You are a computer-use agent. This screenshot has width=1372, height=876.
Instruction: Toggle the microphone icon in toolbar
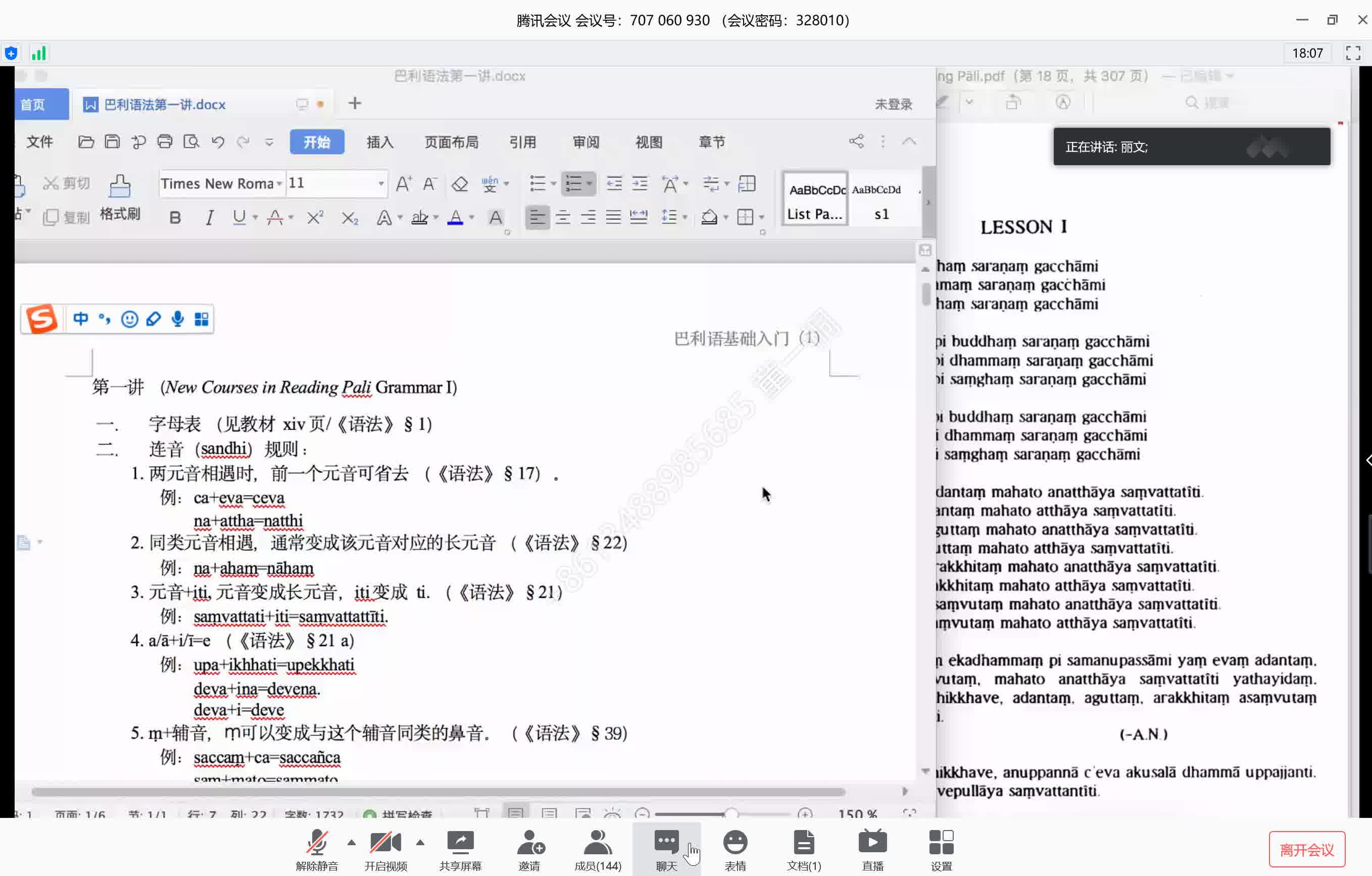point(176,318)
